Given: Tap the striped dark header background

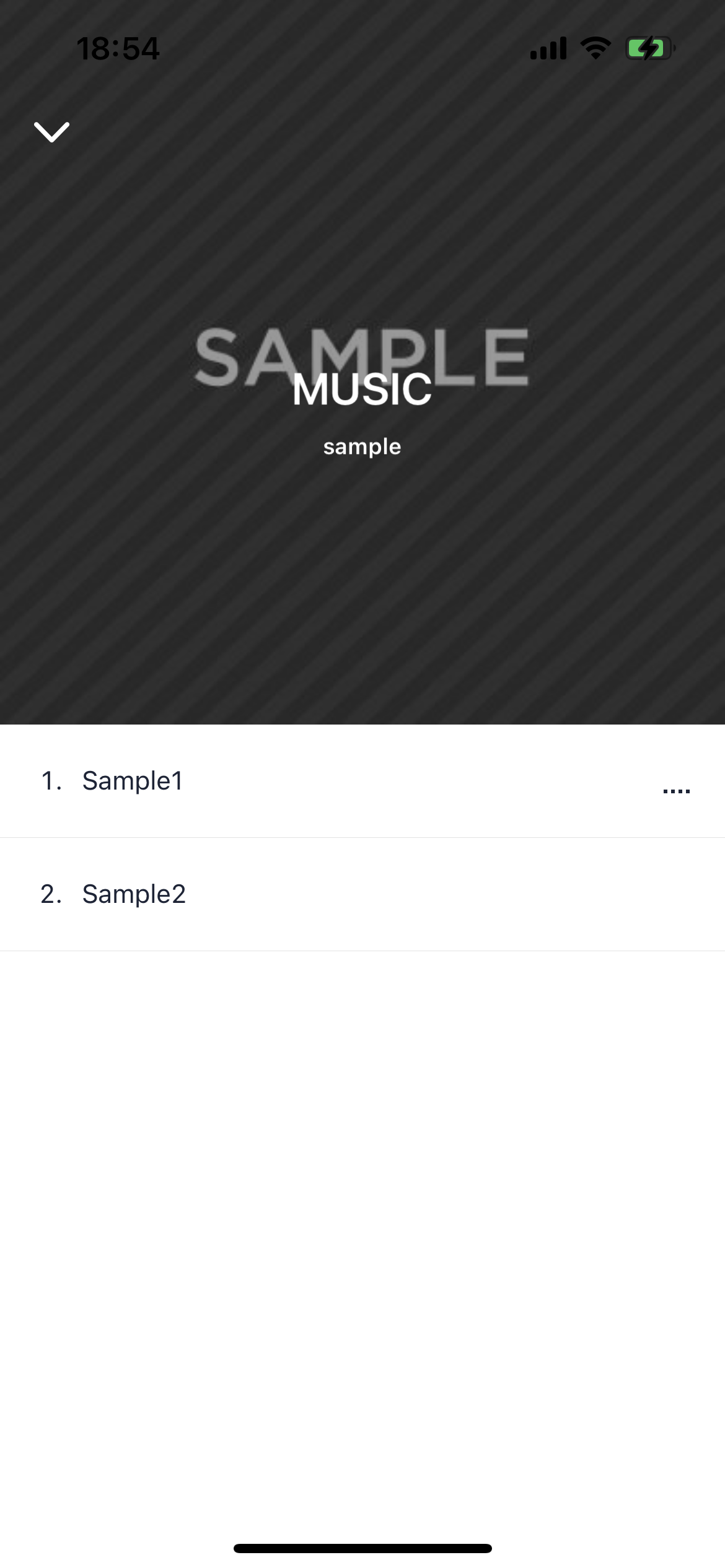Looking at the screenshot, I should pos(362,588).
